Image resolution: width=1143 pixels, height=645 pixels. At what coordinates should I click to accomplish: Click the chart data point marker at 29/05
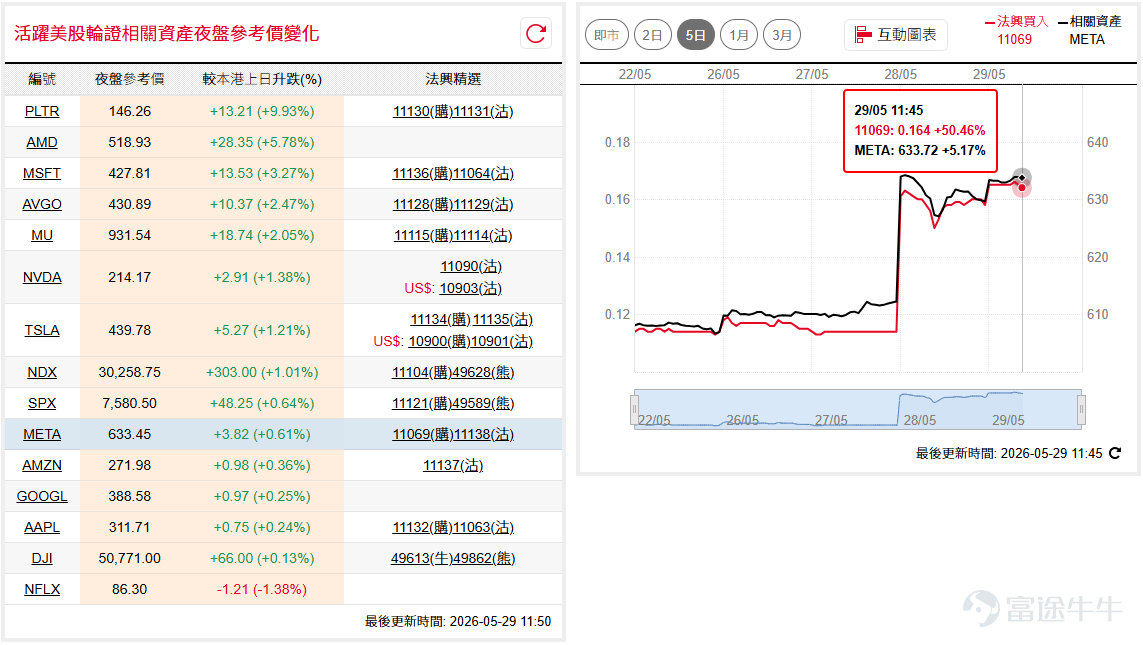point(1022,178)
